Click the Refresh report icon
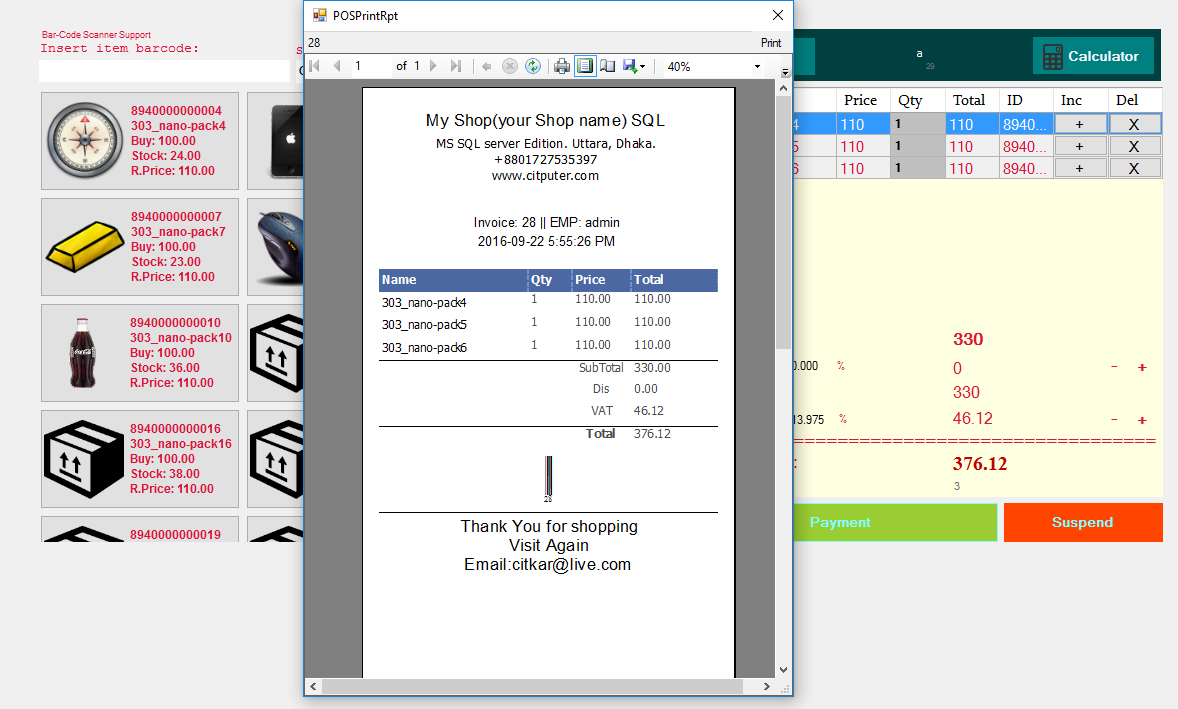1178x709 pixels. point(534,67)
